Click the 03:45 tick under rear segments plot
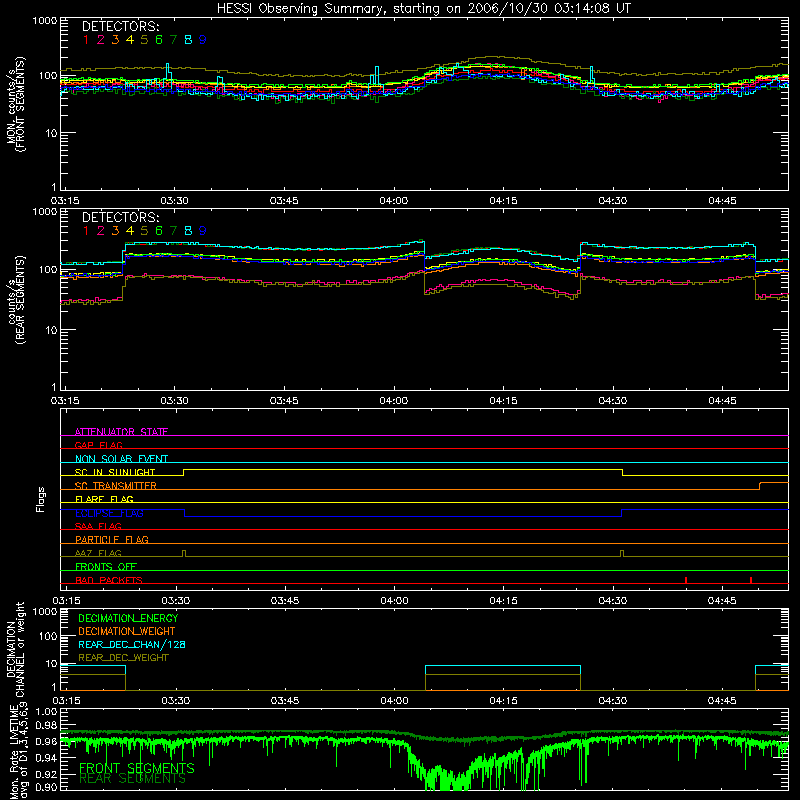Screen dimensions: 800x800 pos(284,401)
